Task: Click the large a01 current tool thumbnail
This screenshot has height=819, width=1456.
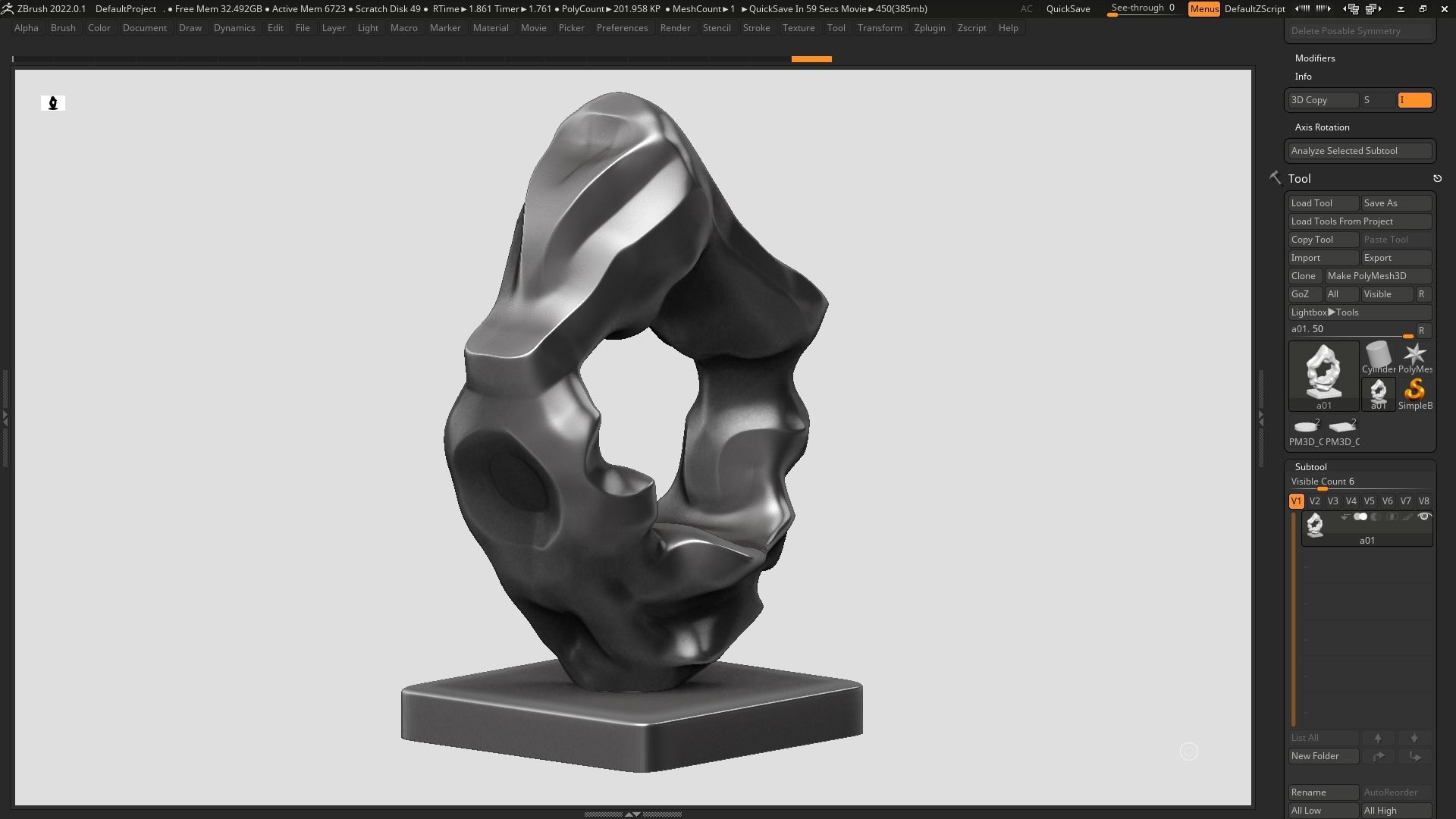Action: [1323, 375]
